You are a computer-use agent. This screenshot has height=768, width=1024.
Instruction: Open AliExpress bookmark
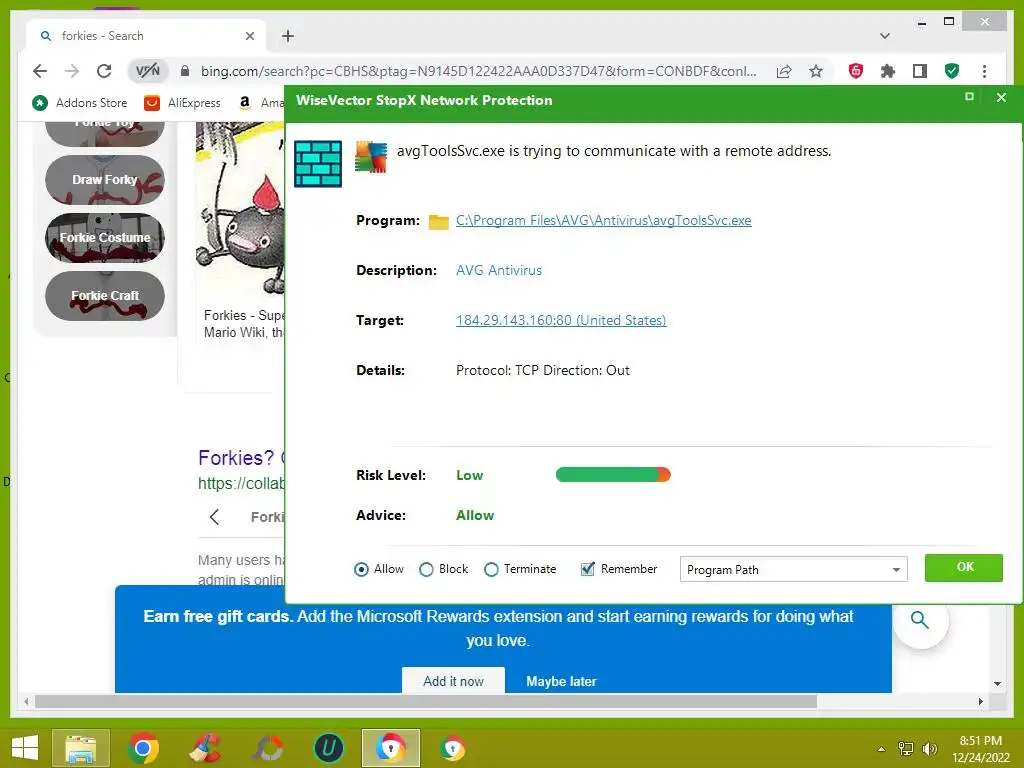tap(182, 103)
